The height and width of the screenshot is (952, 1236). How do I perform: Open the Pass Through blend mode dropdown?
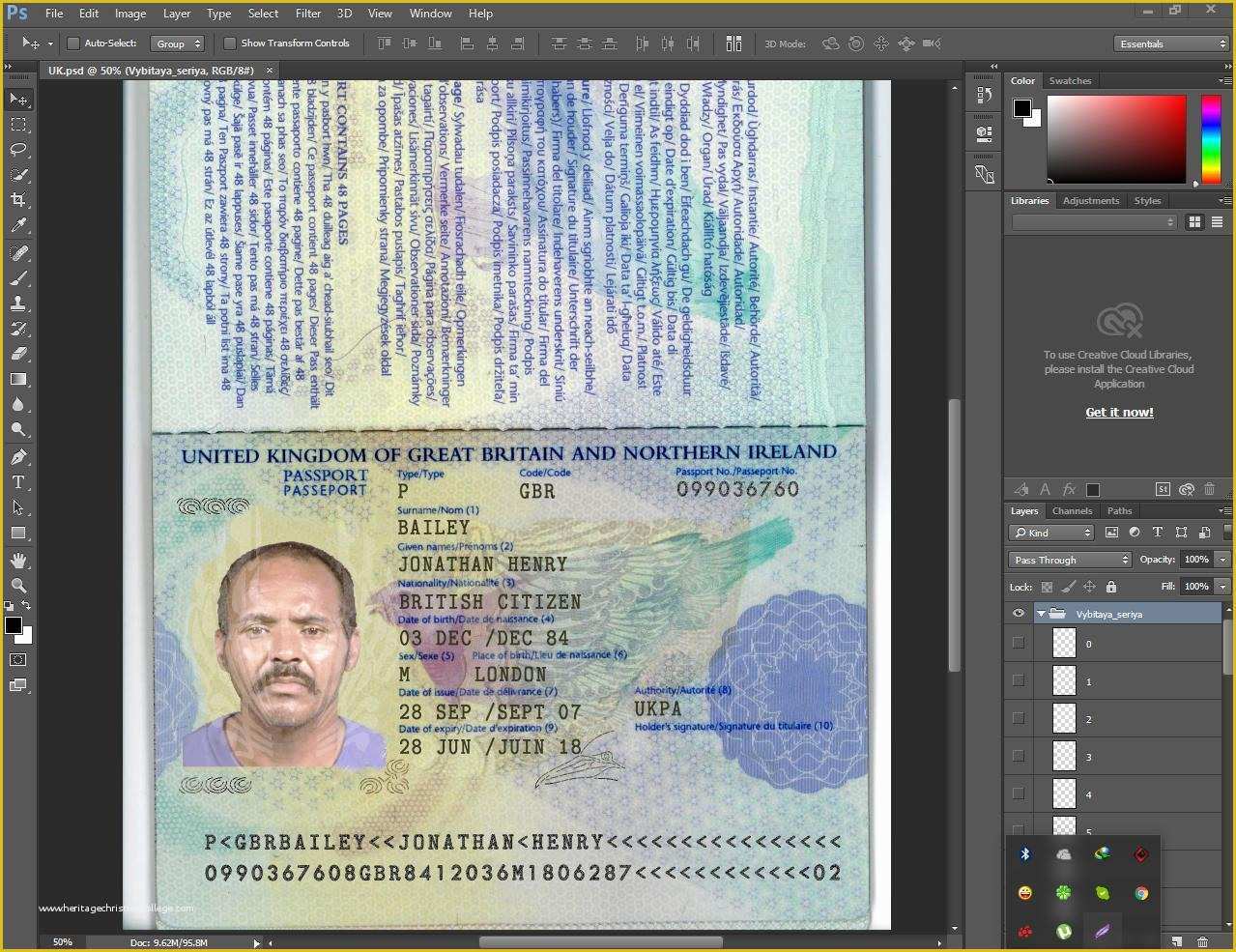(x=1070, y=560)
